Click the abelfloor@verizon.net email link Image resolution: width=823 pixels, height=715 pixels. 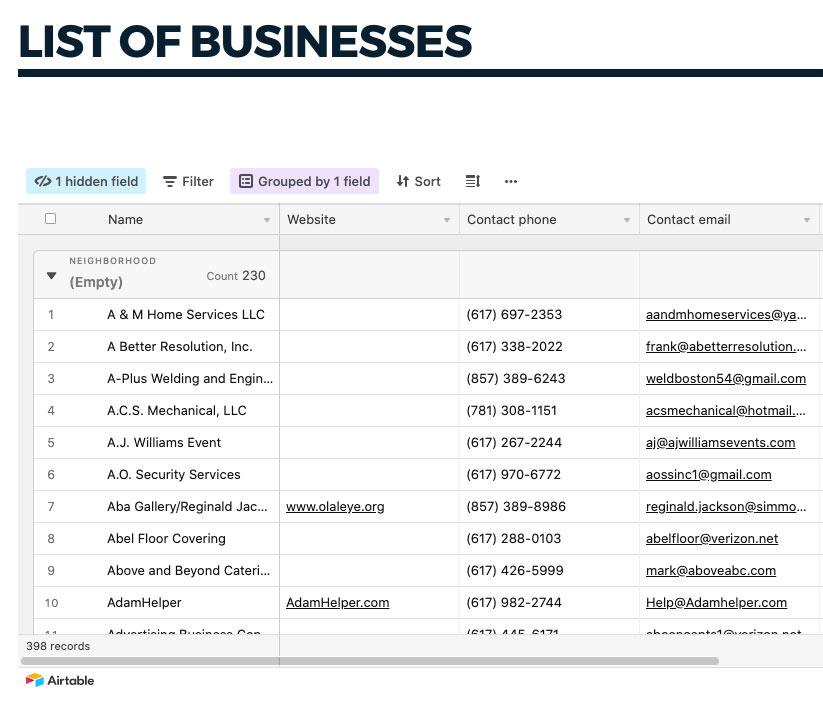point(712,539)
